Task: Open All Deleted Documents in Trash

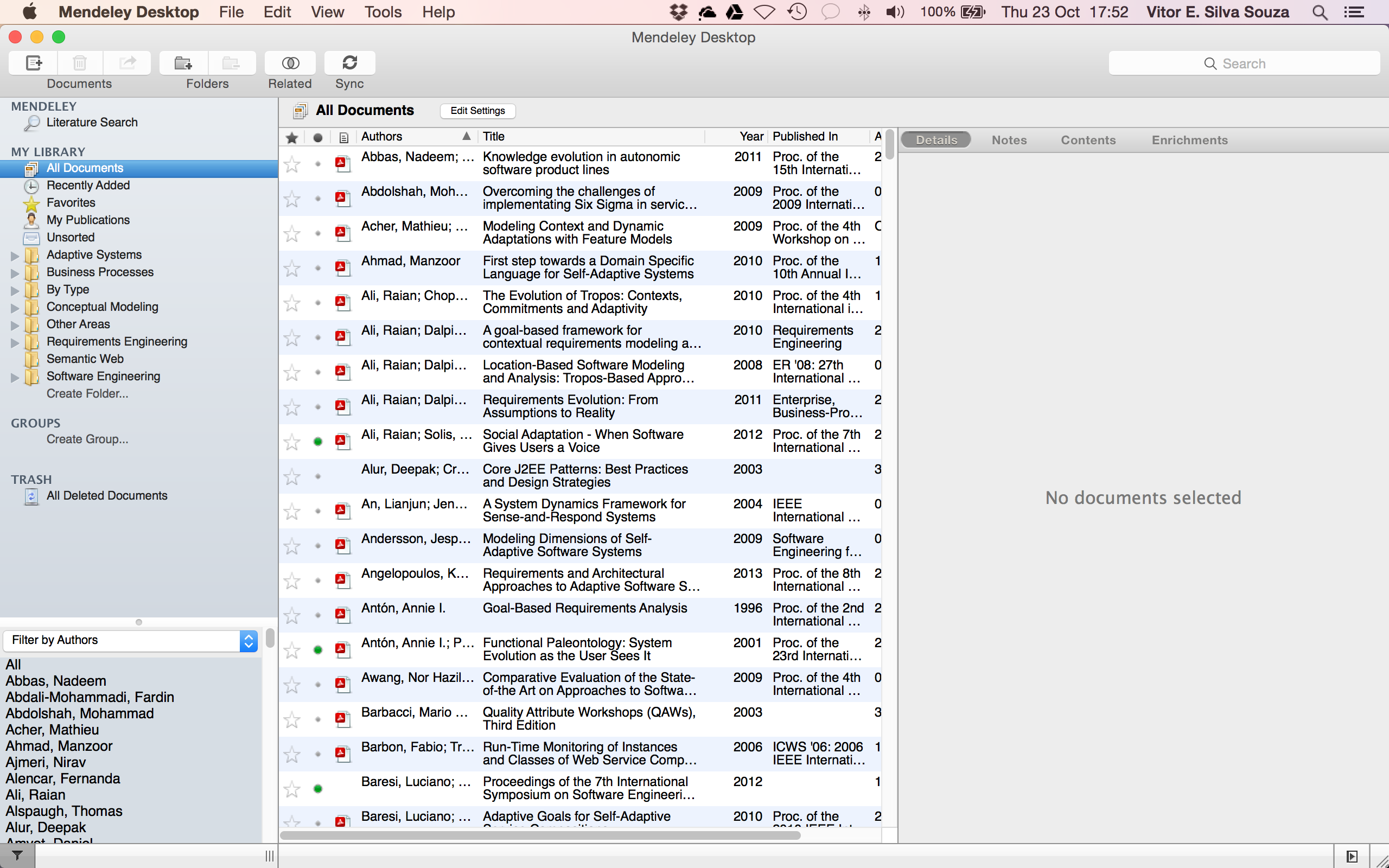Action: (x=107, y=495)
